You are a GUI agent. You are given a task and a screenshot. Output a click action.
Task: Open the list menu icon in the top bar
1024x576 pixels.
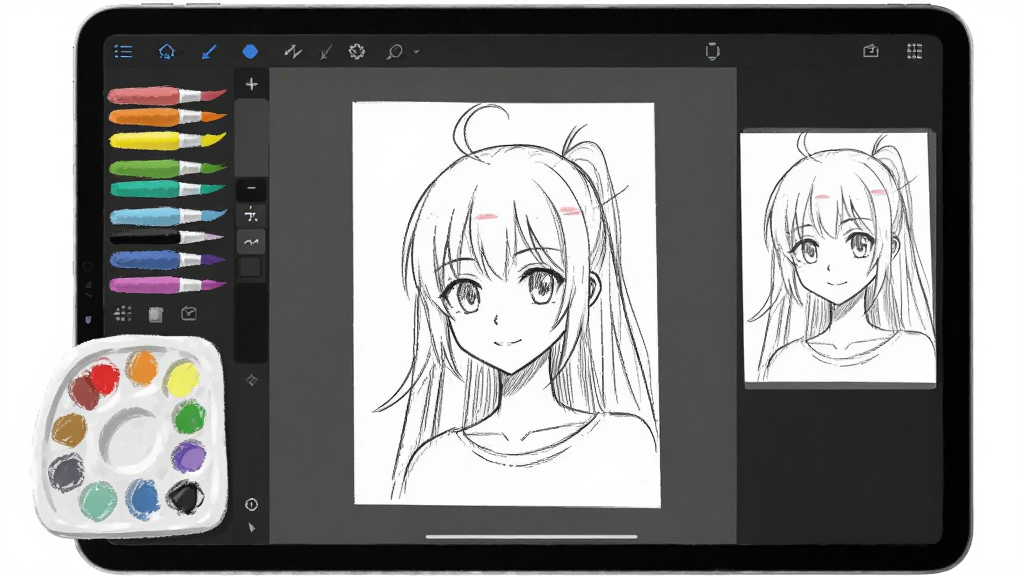(x=123, y=52)
